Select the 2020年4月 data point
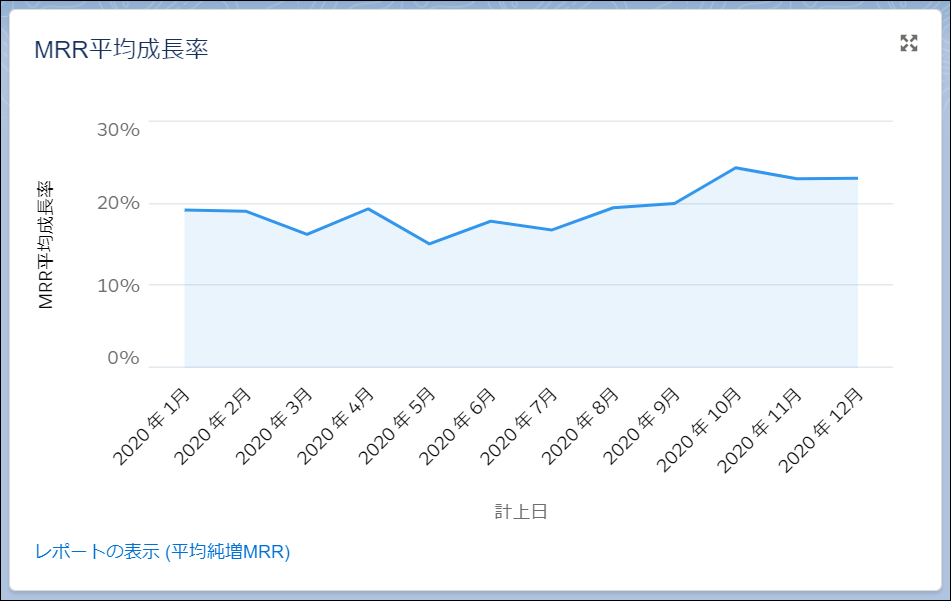 click(x=369, y=209)
